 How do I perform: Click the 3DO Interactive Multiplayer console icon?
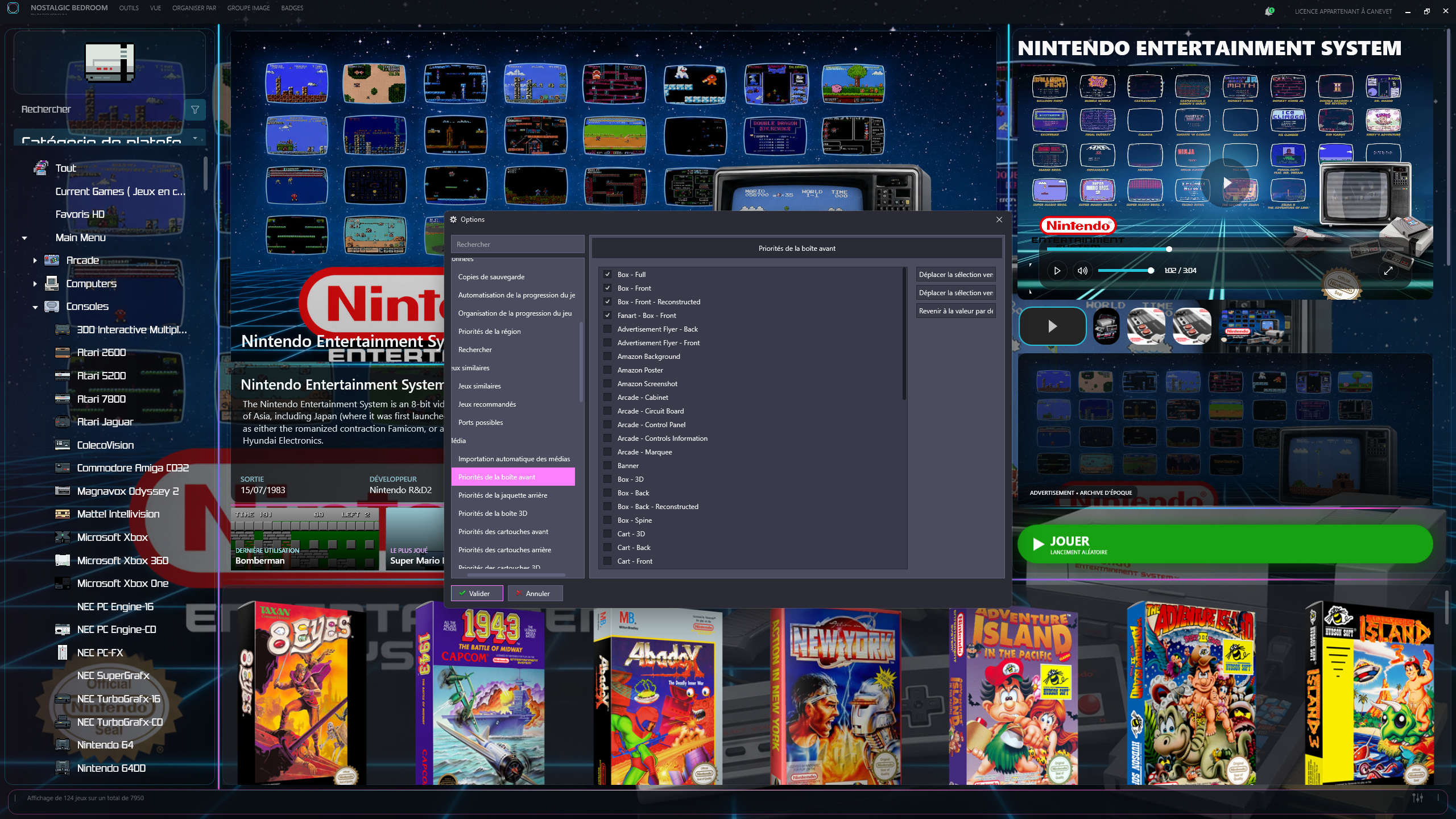click(x=63, y=330)
